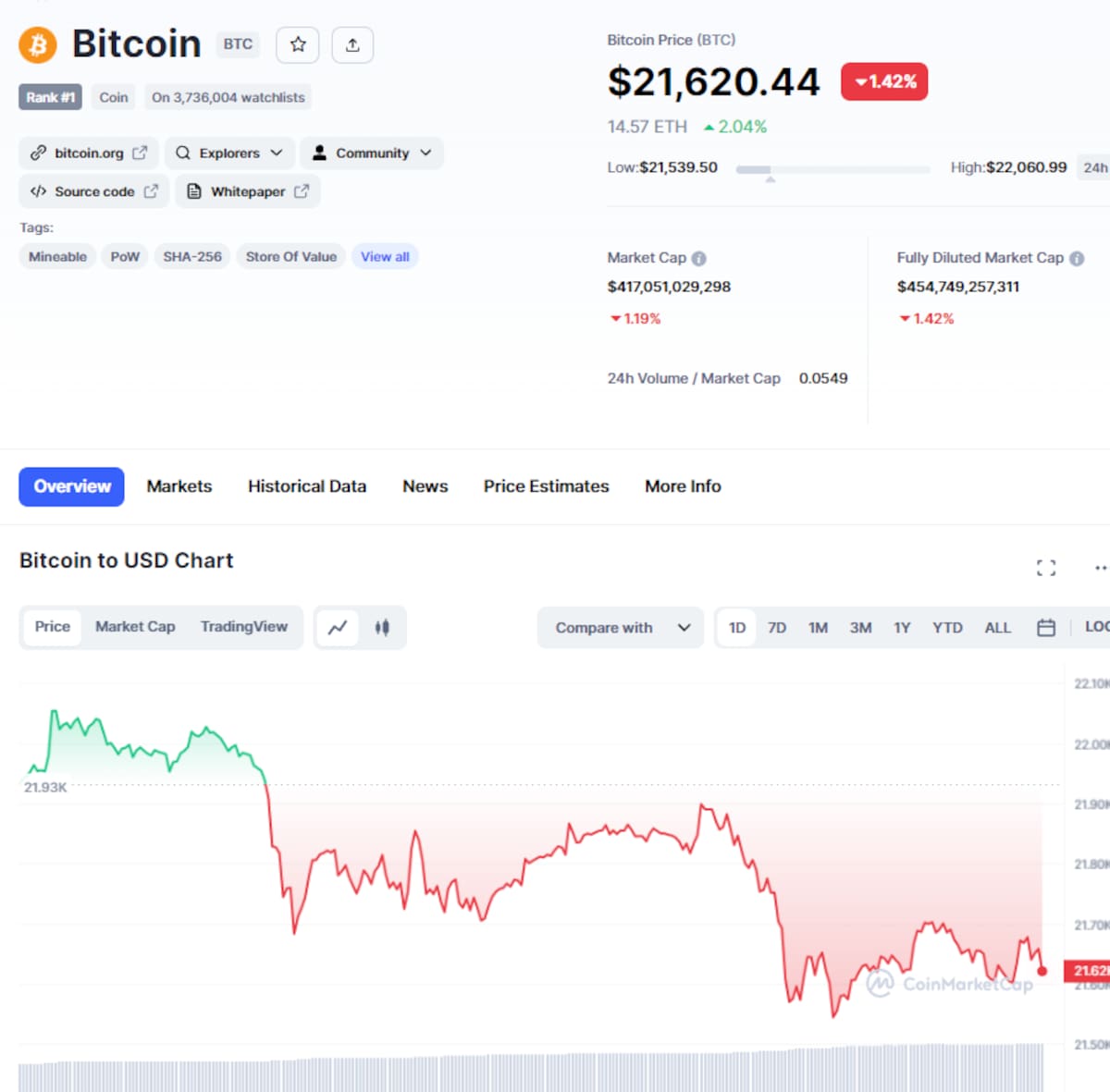
Task: Click Market Cap info icon
Action: (x=699, y=259)
